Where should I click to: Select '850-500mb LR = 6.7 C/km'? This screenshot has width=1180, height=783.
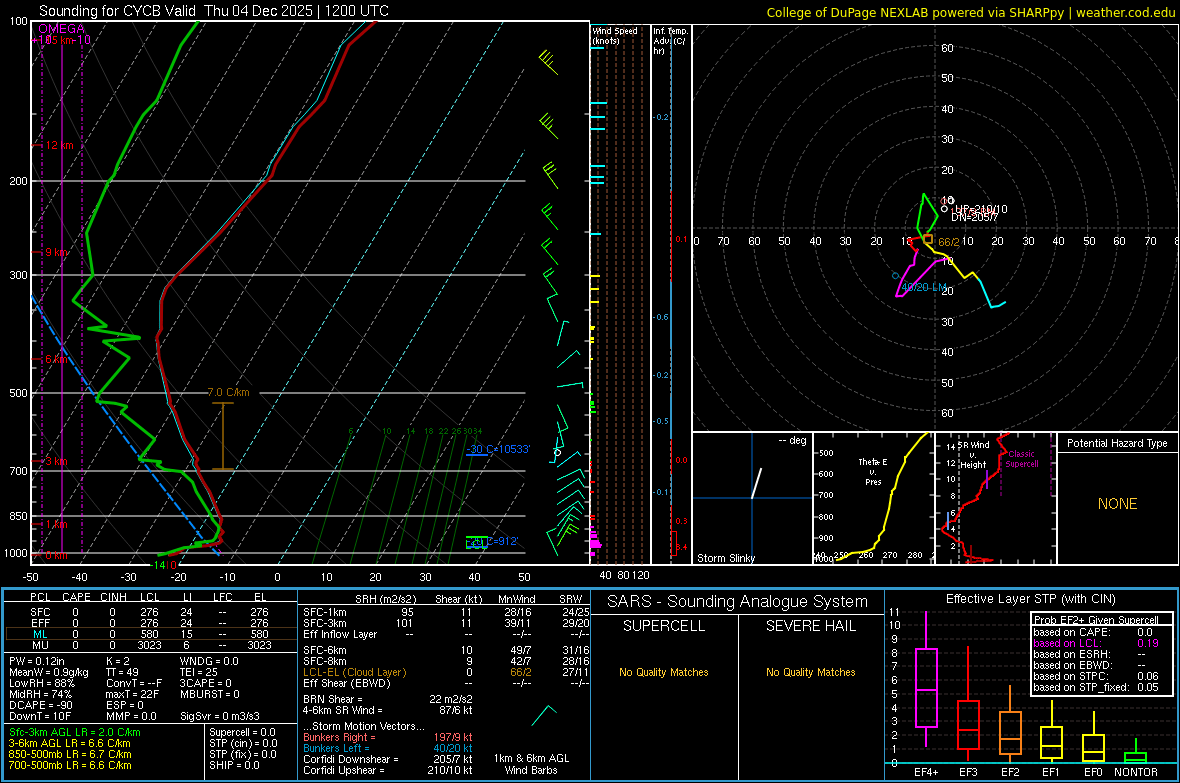click(x=70, y=754)
